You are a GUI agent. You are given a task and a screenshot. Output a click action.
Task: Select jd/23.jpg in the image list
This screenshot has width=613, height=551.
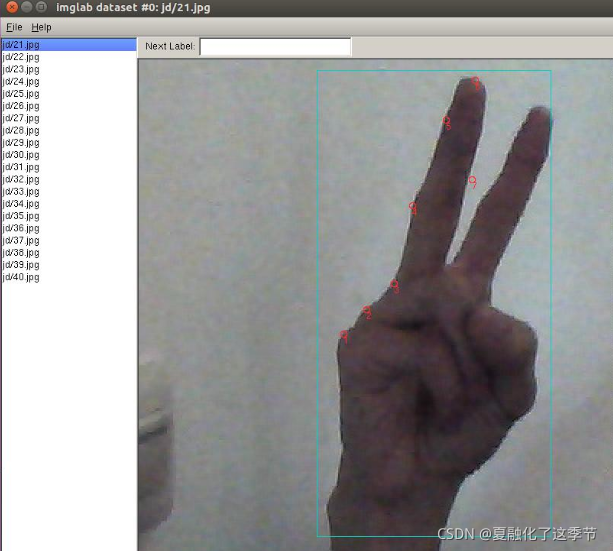tap(69, 69)
